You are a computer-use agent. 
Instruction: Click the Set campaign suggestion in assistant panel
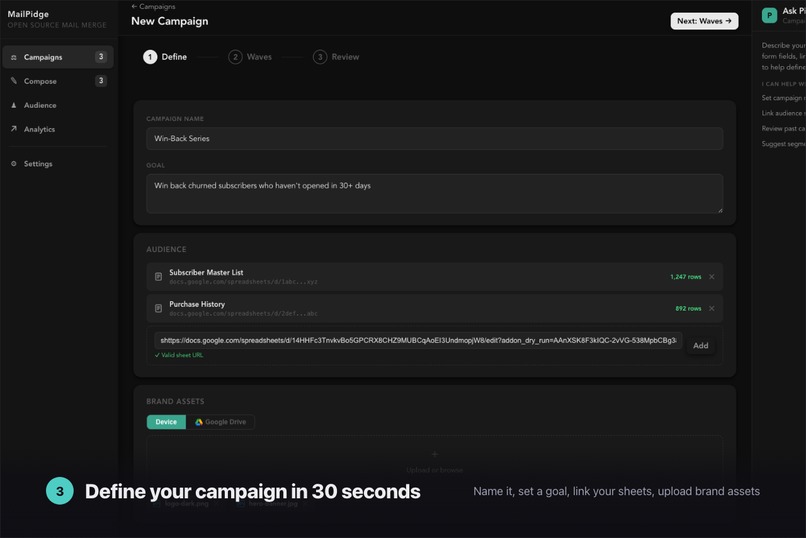pyautogui.click(x=783, y=98)
